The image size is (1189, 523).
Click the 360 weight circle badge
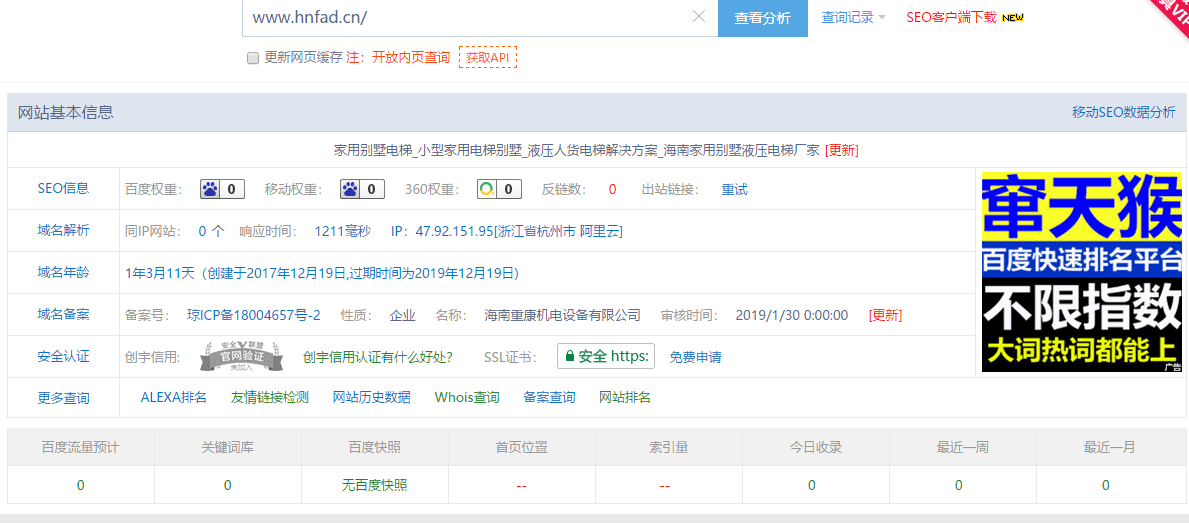click(x=499, y=189)
